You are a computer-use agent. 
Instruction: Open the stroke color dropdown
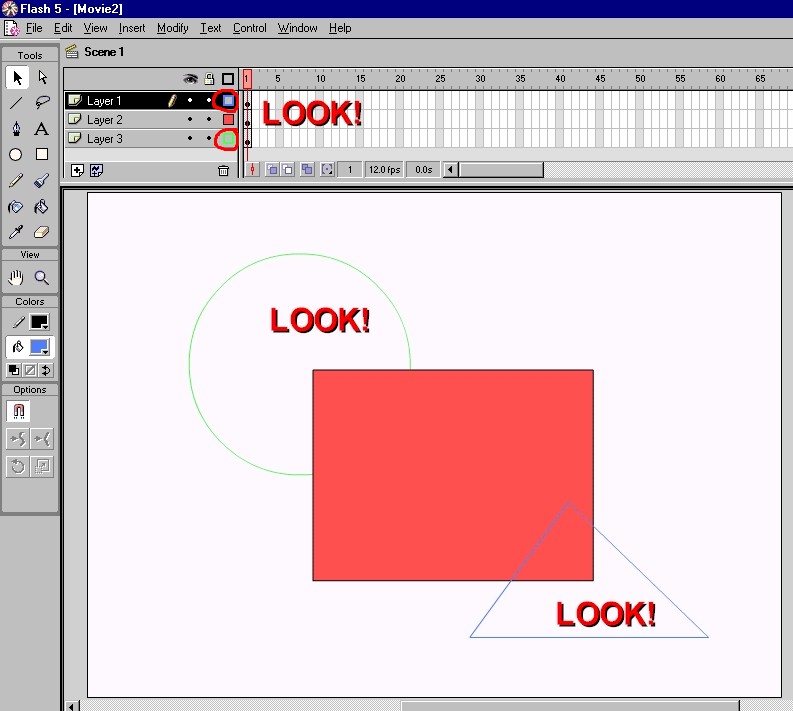click(39, 323)
